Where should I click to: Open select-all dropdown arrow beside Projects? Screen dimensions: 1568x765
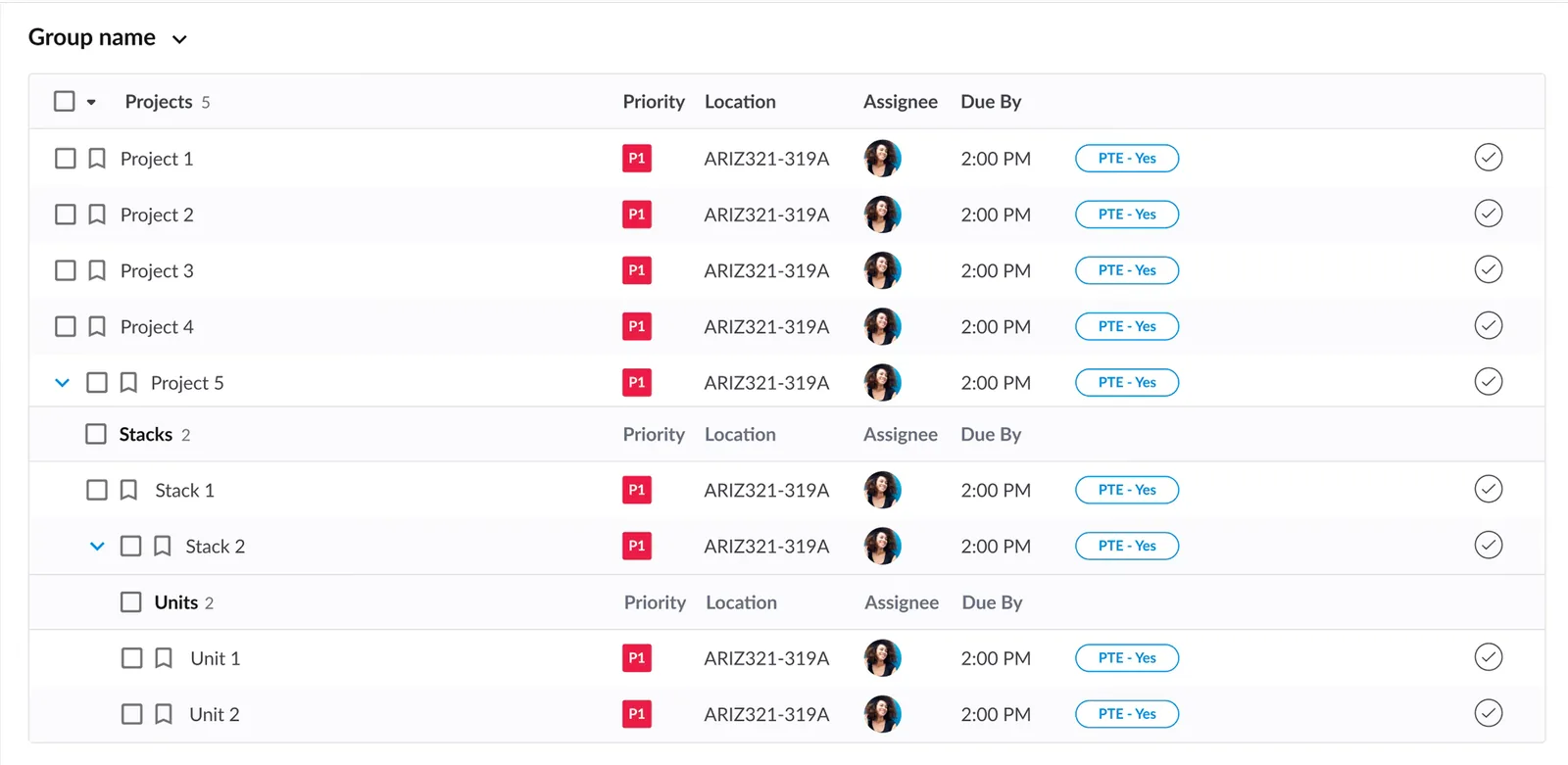click(91, 102)
